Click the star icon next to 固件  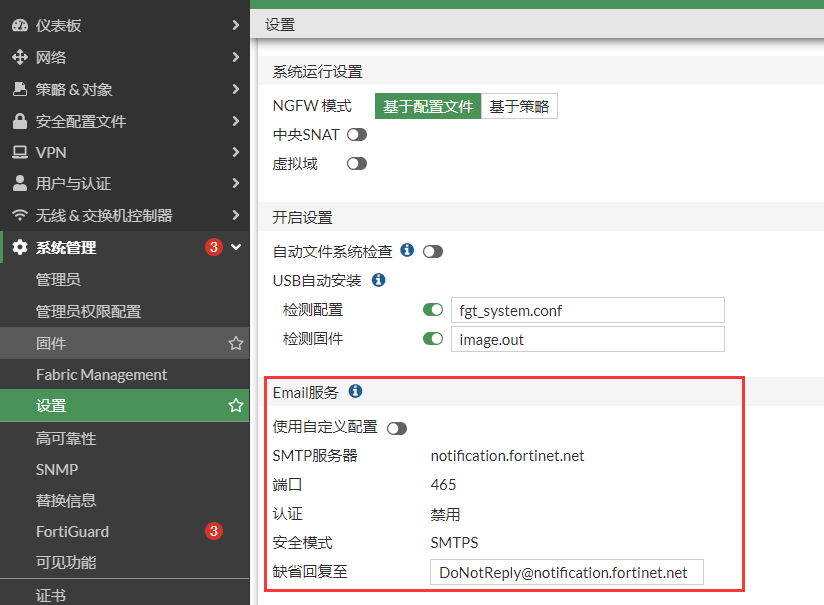tap(236, 343)
